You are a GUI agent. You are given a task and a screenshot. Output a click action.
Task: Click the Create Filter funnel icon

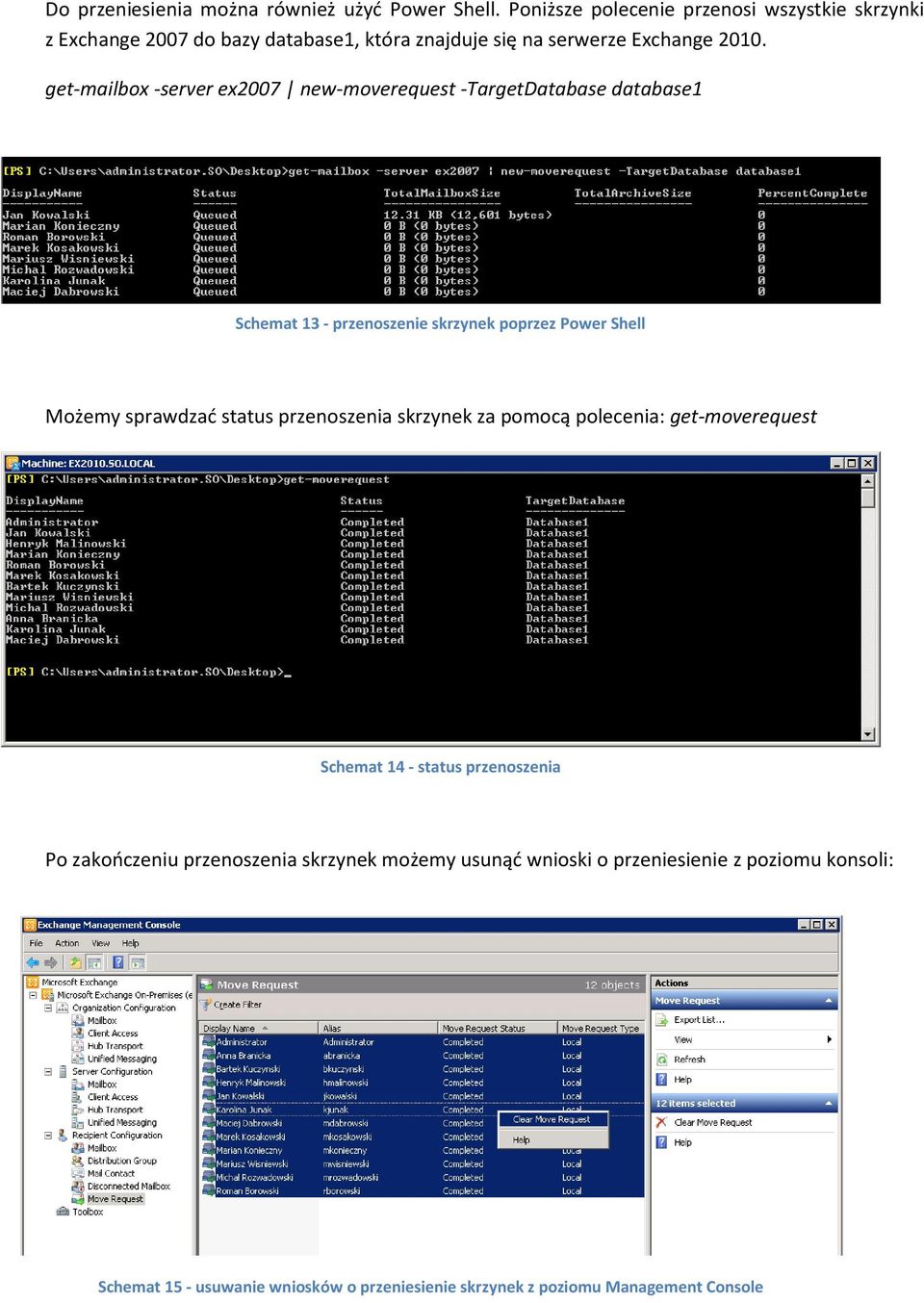tap(206, 1005)
